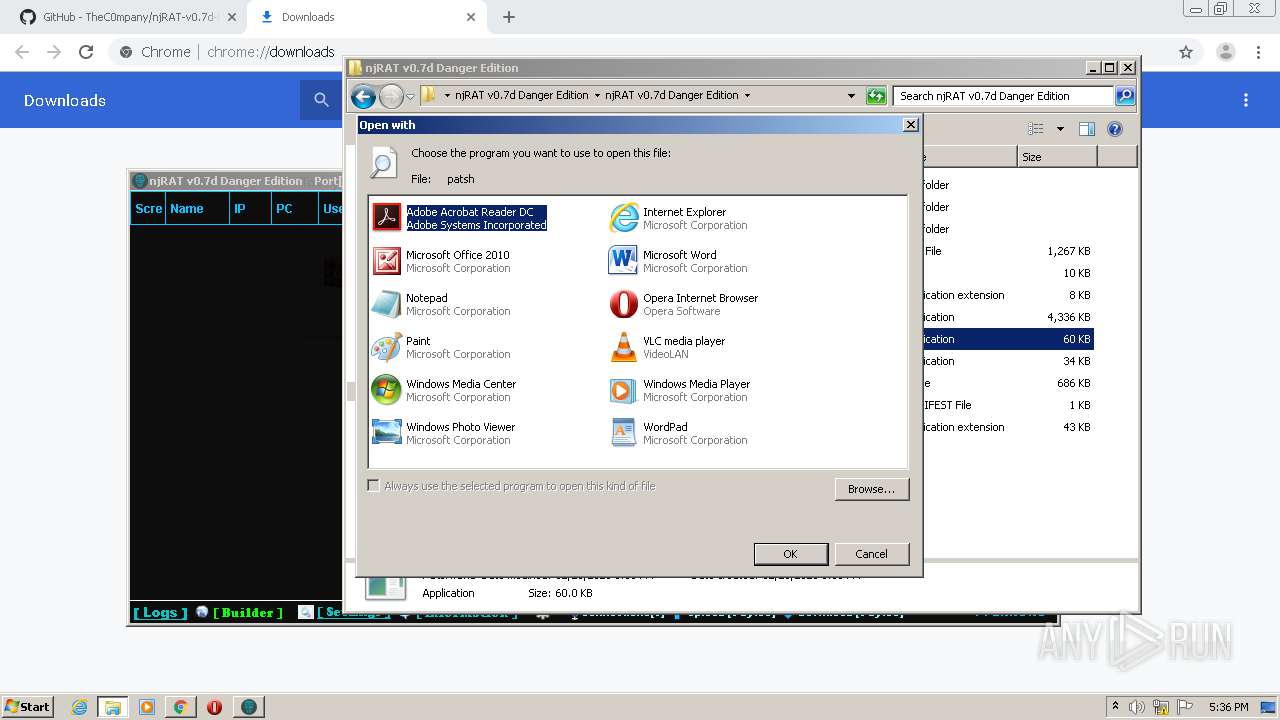The height and width of the screenshot is (720, 1280).
Task: Click the Explorer search magnifier button
Action: click(x=1125, y=96)
